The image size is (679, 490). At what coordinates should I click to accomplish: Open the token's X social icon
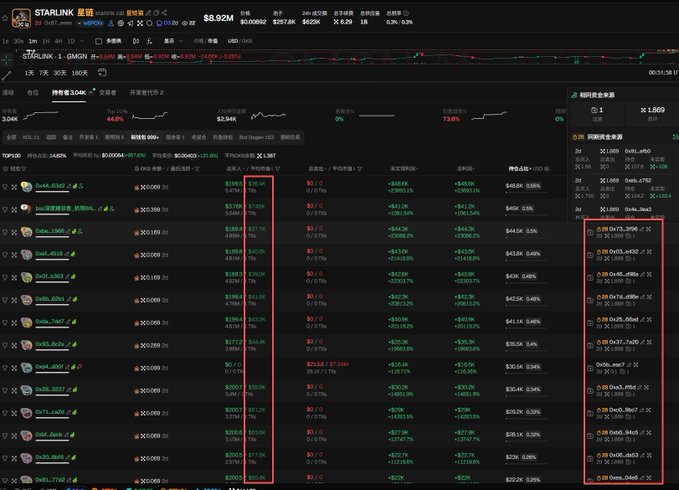click(140, 23)
